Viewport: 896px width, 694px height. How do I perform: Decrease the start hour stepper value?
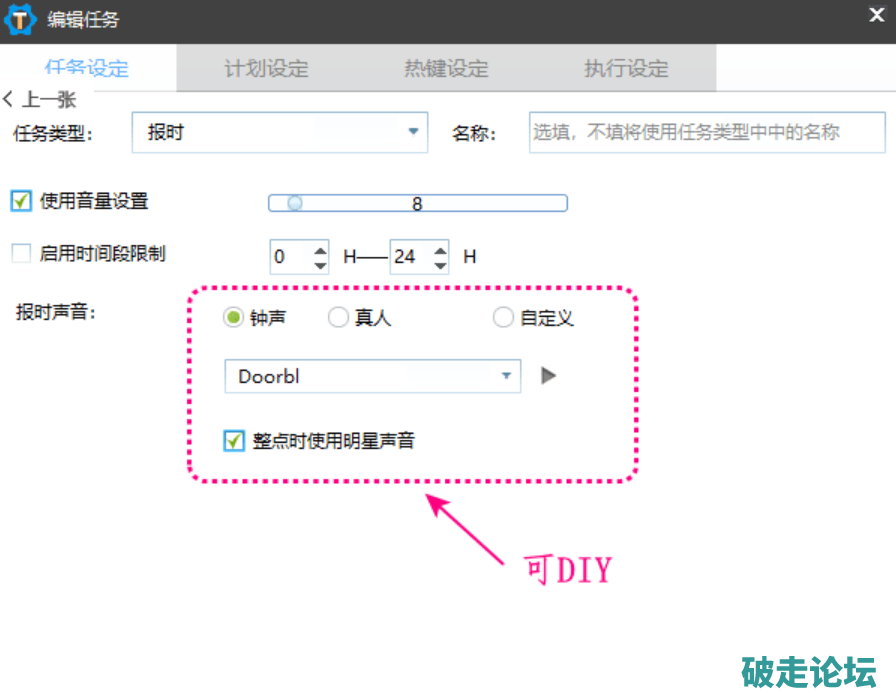(x=320, y=265)
